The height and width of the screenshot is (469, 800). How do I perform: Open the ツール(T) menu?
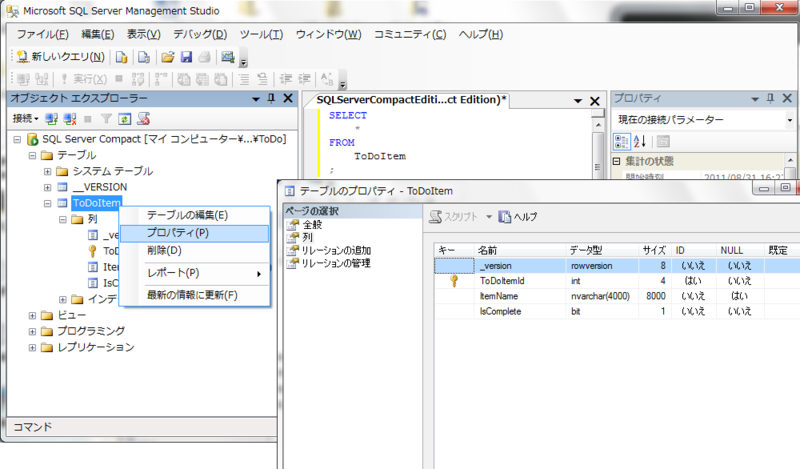(x=261, y=35)
